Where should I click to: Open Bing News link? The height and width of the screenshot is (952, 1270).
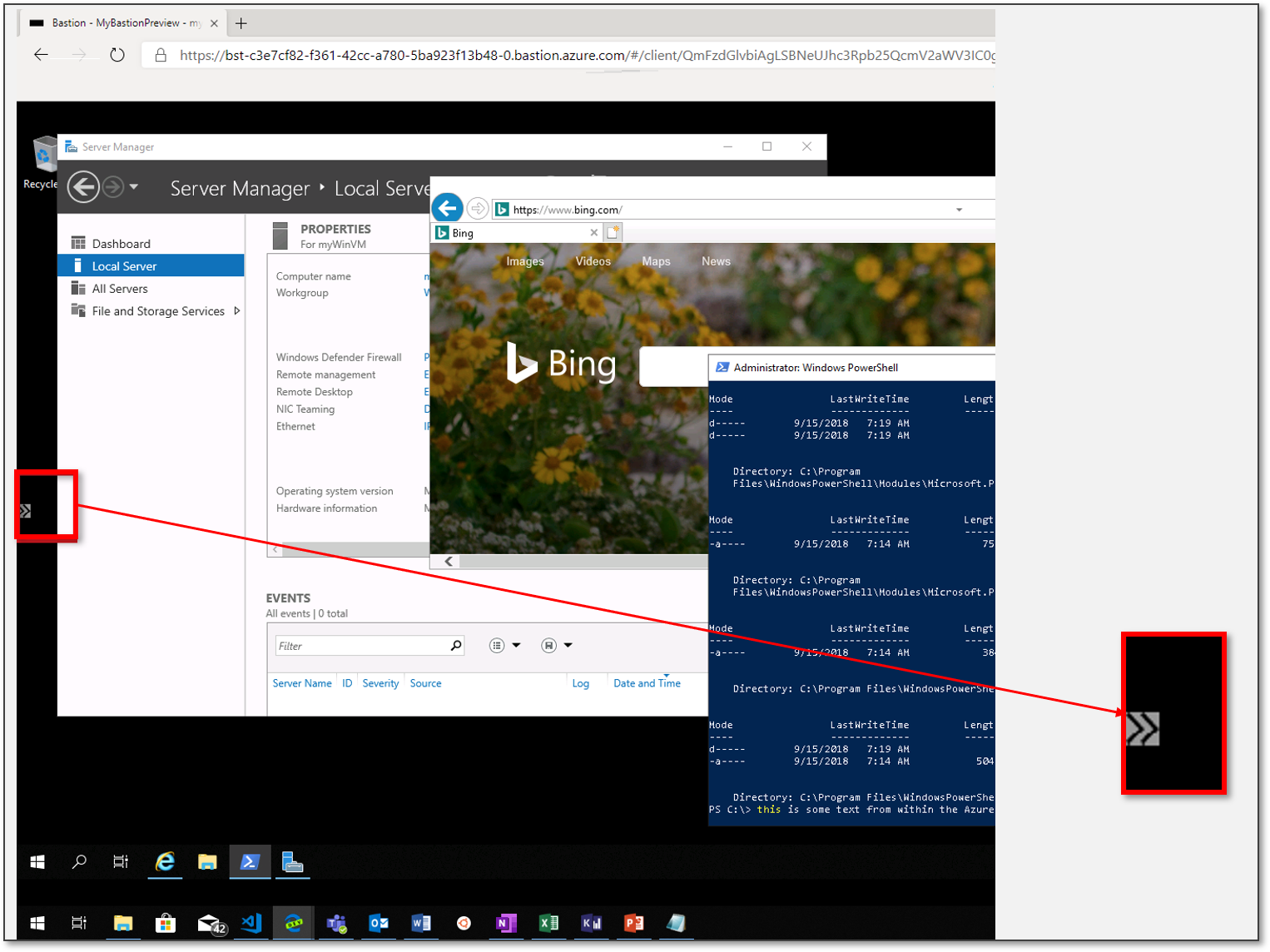[x=716, y=261]
